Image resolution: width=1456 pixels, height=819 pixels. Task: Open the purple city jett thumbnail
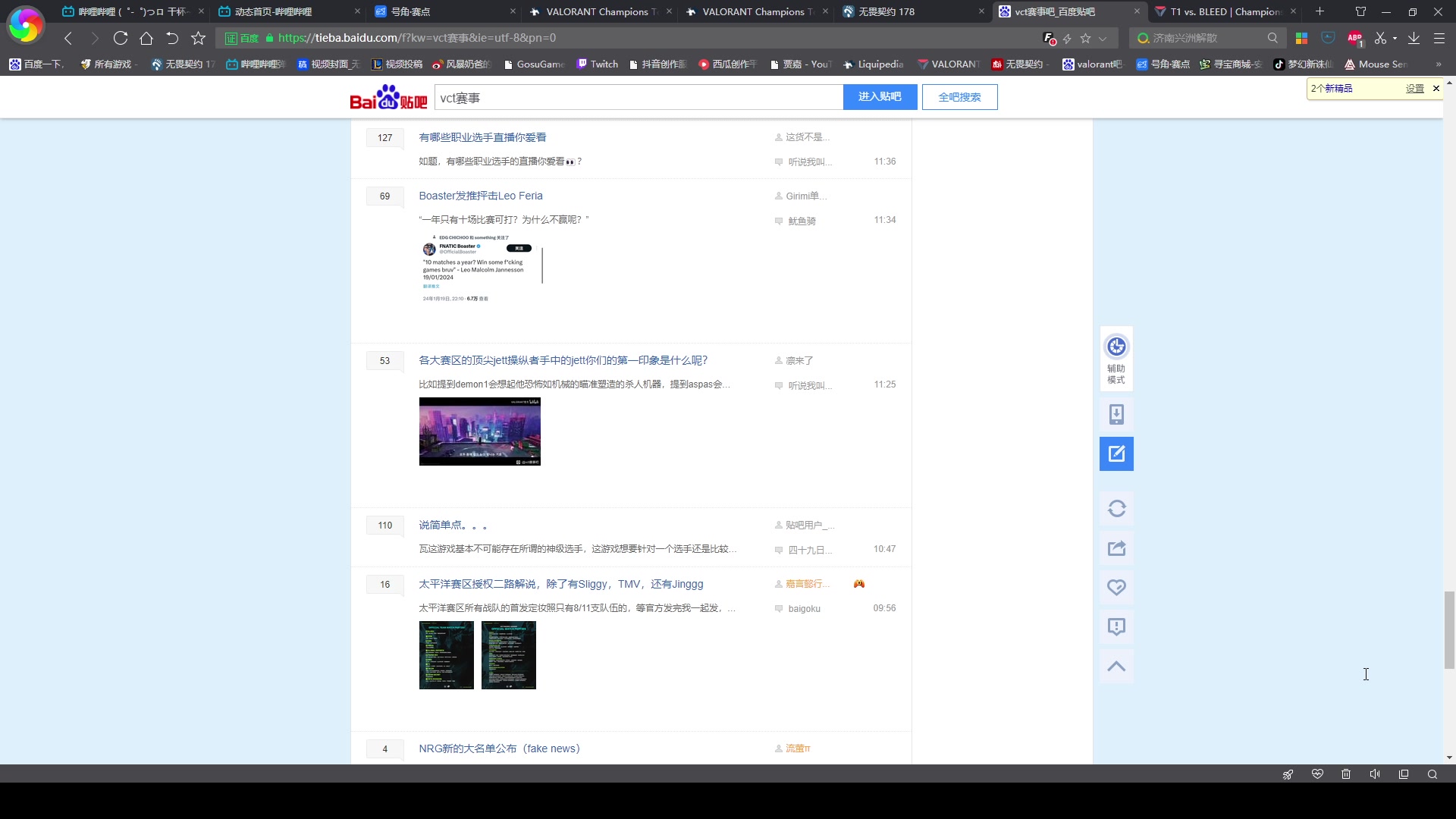(479, 431)
